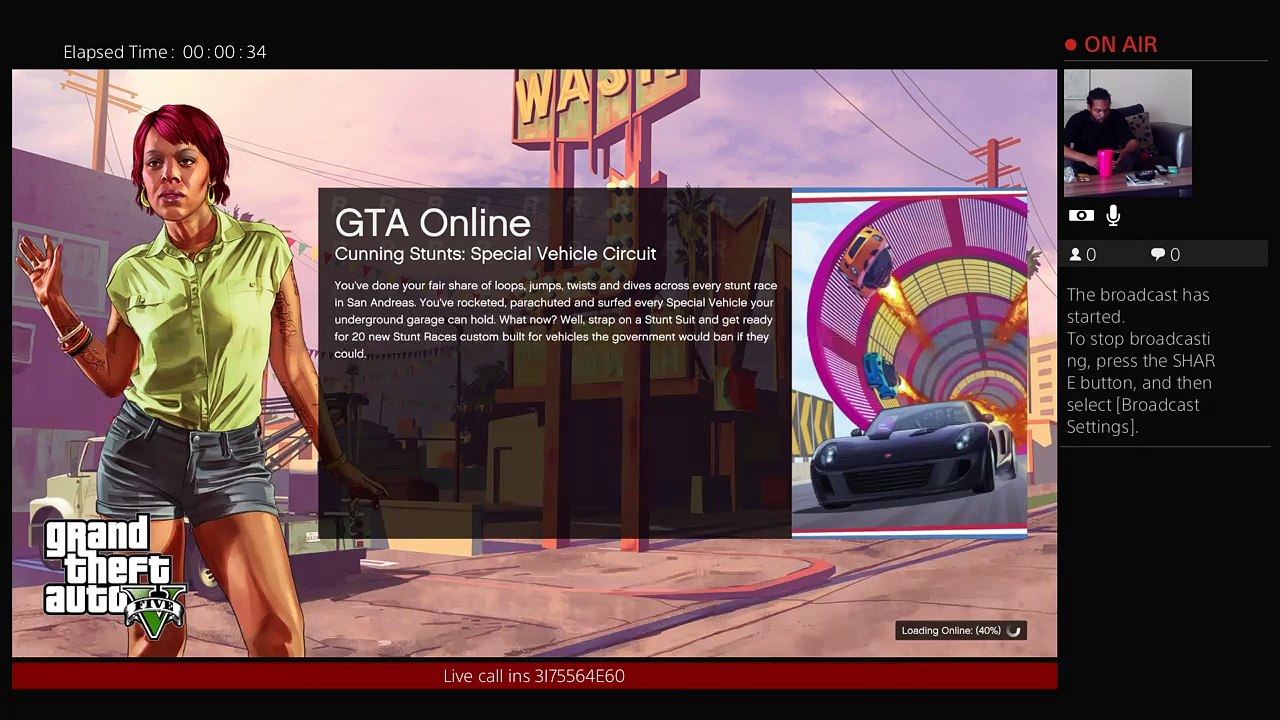The width and height of the screenshot is (1280, 720).
Task: Click "Cunning Stunts: Special Vehicle Circuit" subtitle
Action: [x=495, y=254]
